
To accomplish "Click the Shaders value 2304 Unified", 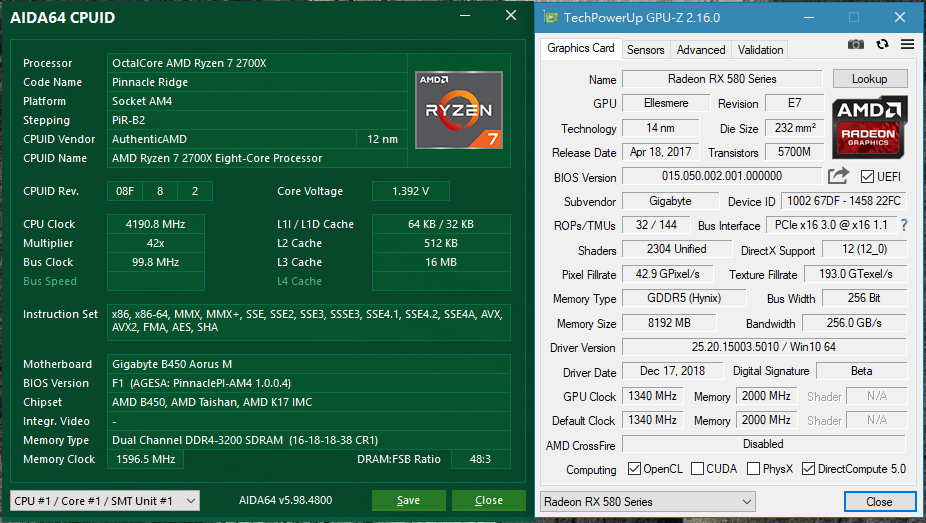I will 677,249.
